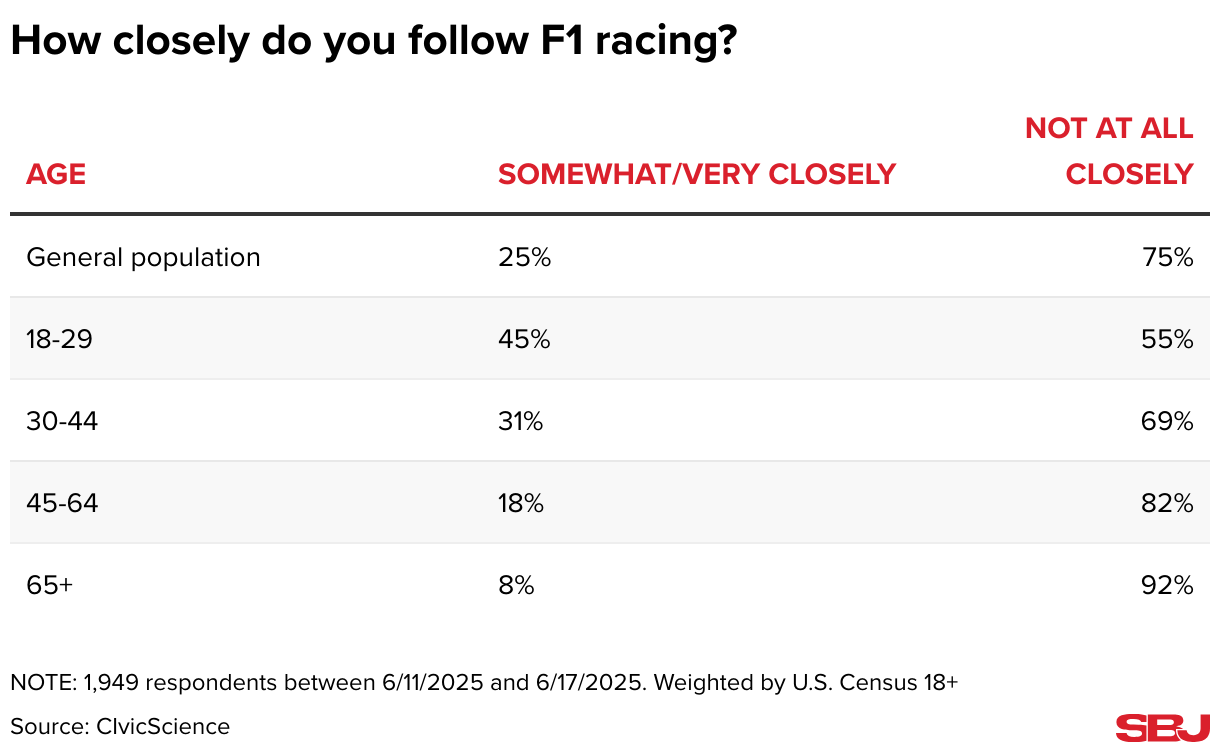Click the 92% value for ages 65+
The image size is (1220, 752).
coord(1170,585)
